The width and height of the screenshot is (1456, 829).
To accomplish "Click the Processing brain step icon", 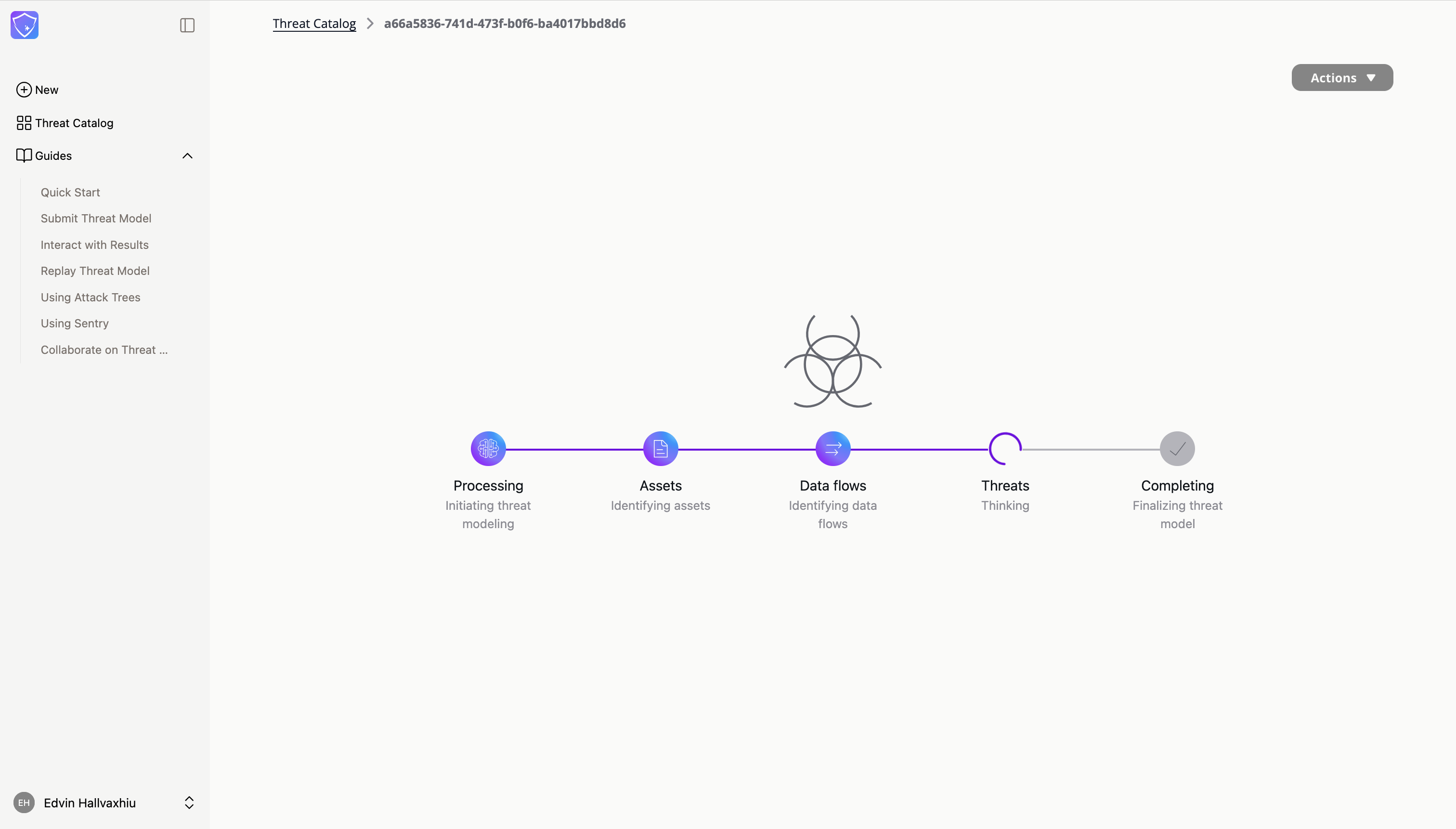I will point(488,449).
